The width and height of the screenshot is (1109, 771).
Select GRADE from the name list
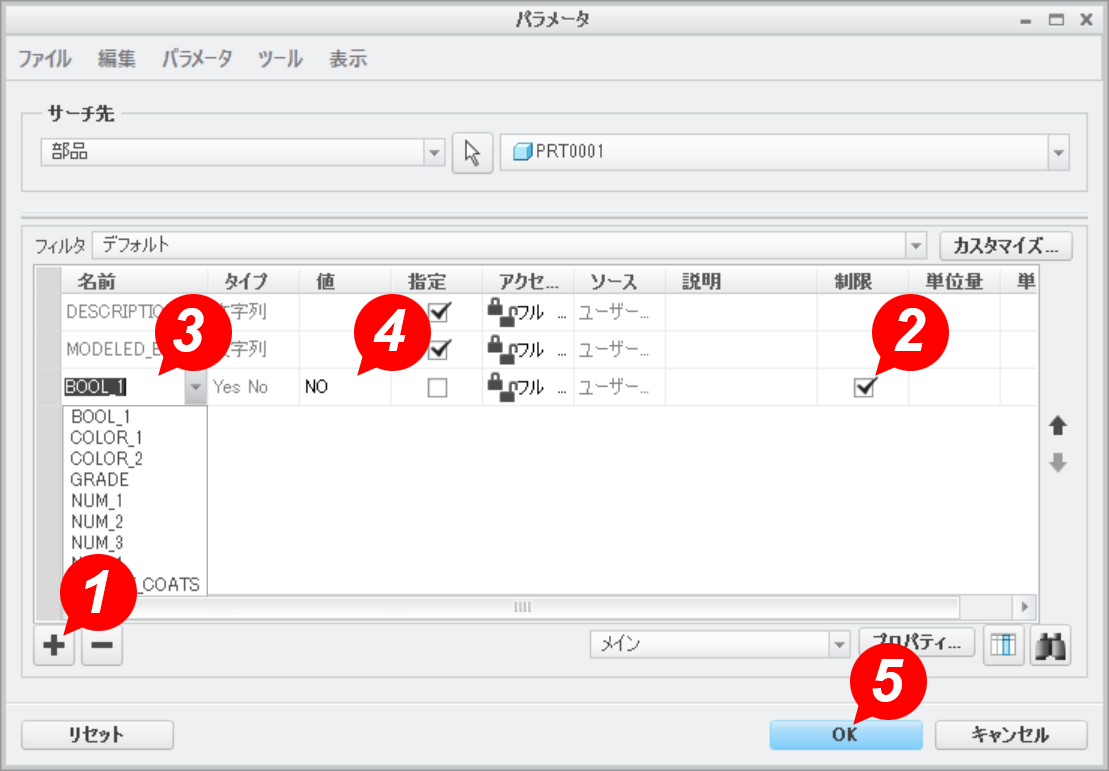tap(99, 480)
